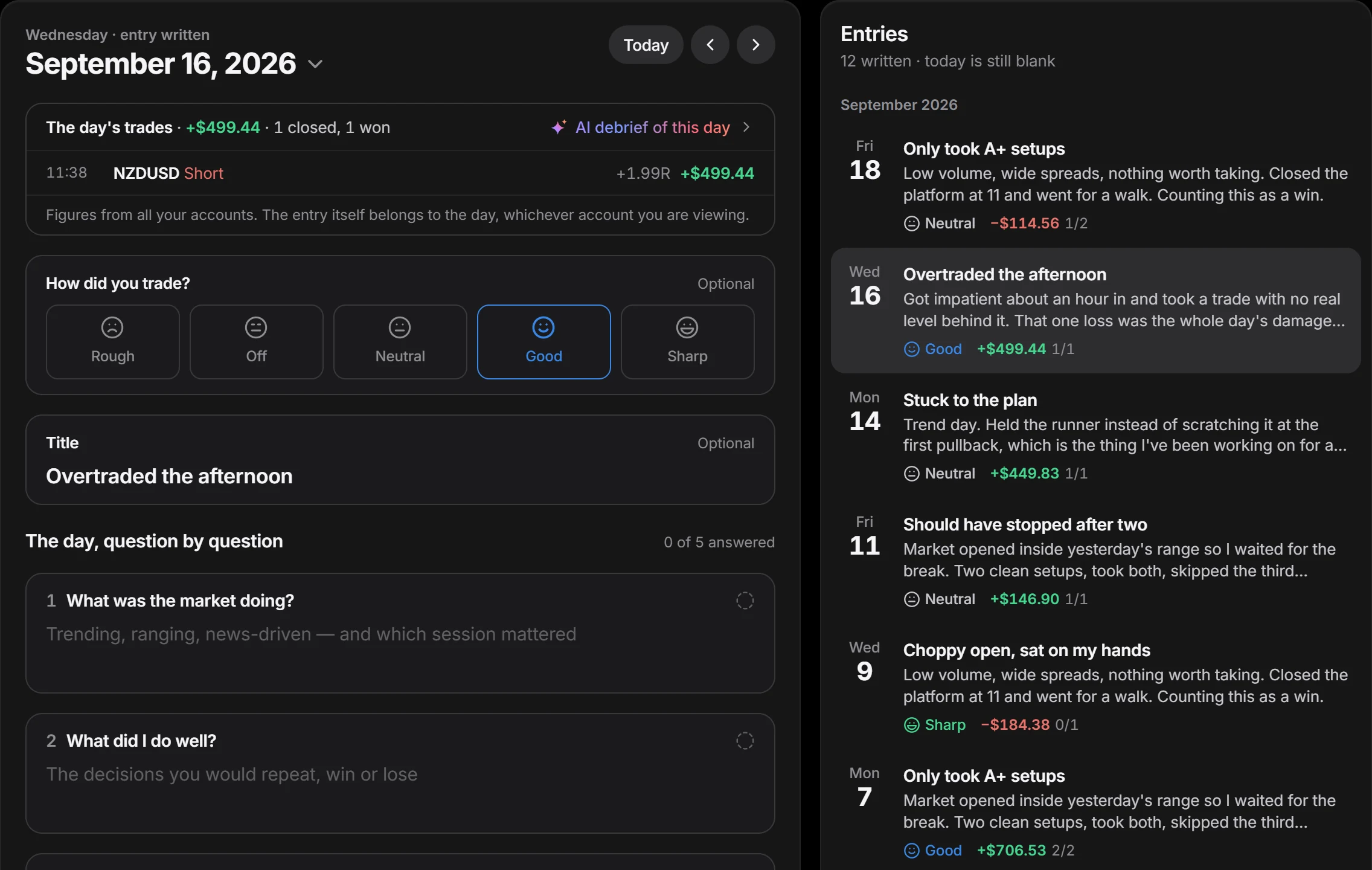This screenshot has width=1372, height=870.
Task: Open the date picker chevron beside September 16, 2026
Action: point(315,64)
